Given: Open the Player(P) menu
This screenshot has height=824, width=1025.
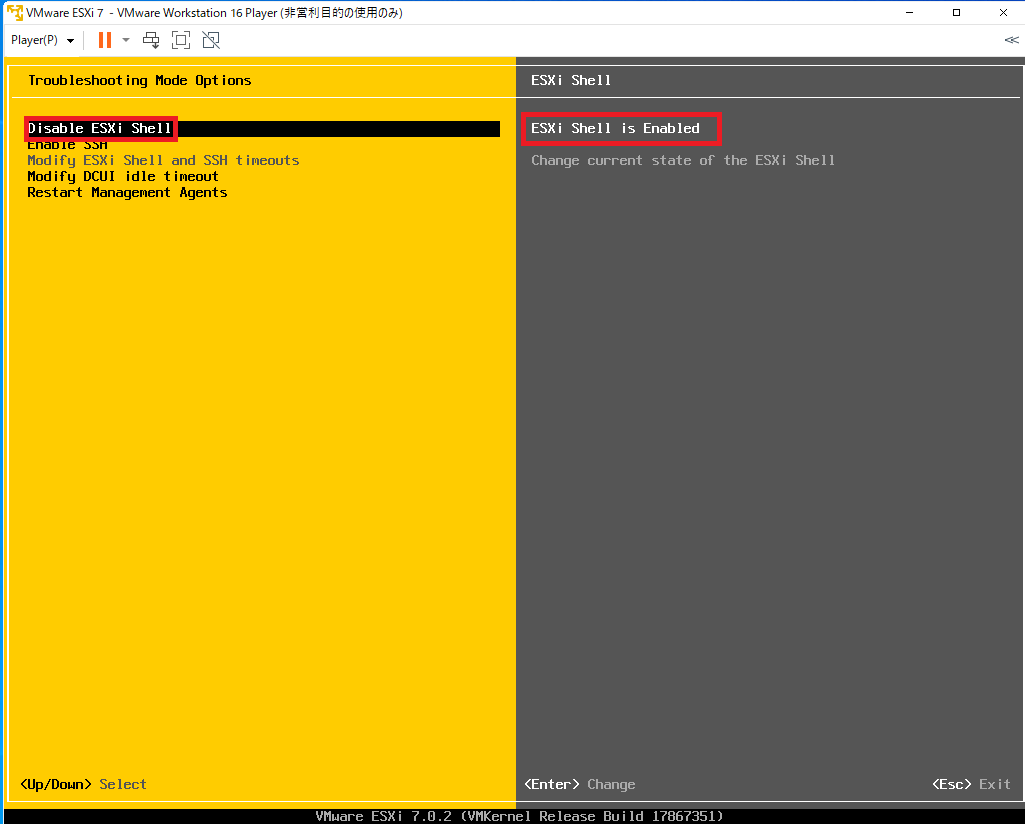Looking at the screenshot, I should point(34,40).
